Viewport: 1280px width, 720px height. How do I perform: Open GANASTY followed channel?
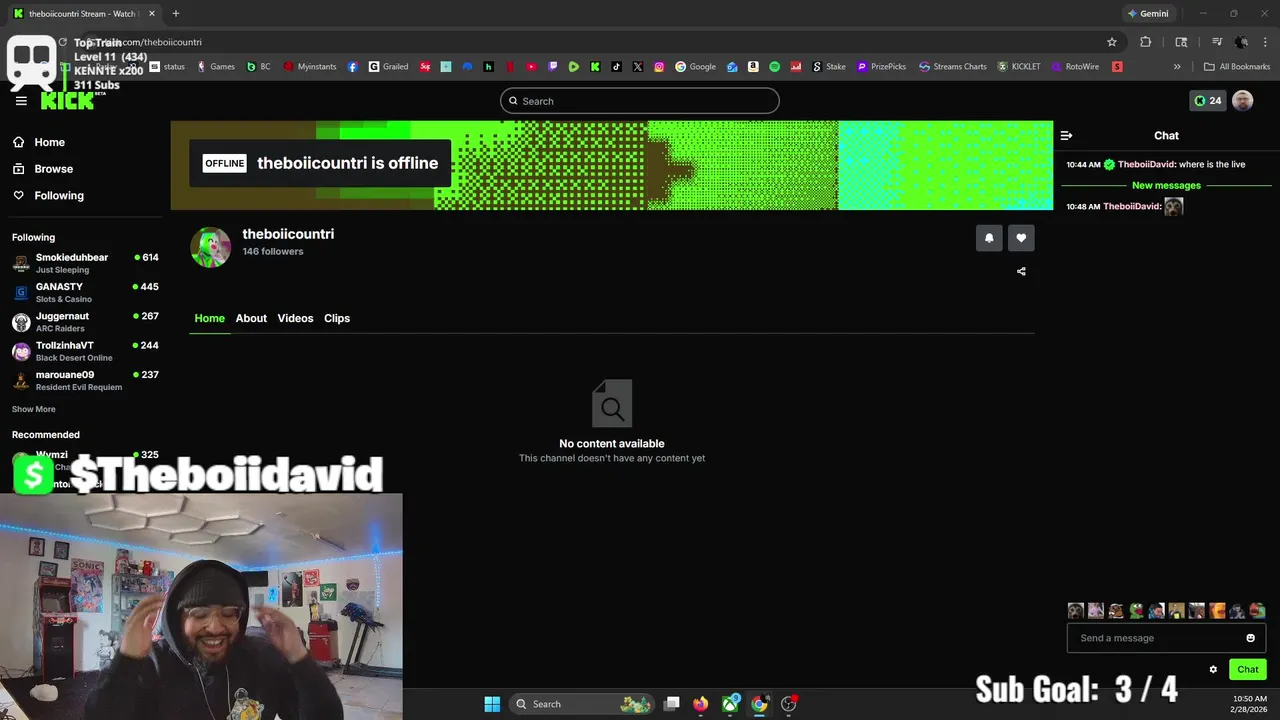tap(85, 292)
